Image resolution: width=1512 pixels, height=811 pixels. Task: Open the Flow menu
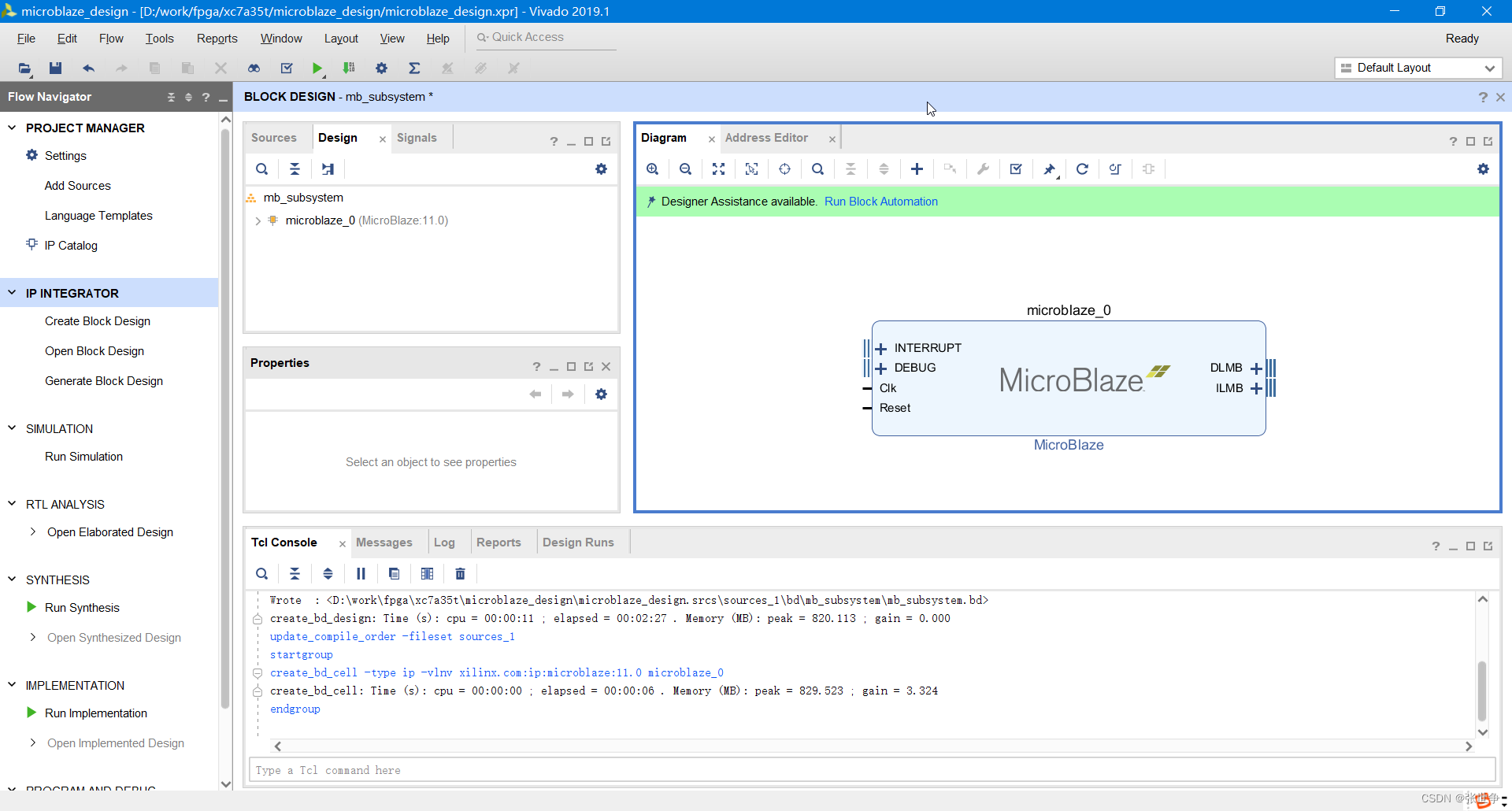pos(111,38)
